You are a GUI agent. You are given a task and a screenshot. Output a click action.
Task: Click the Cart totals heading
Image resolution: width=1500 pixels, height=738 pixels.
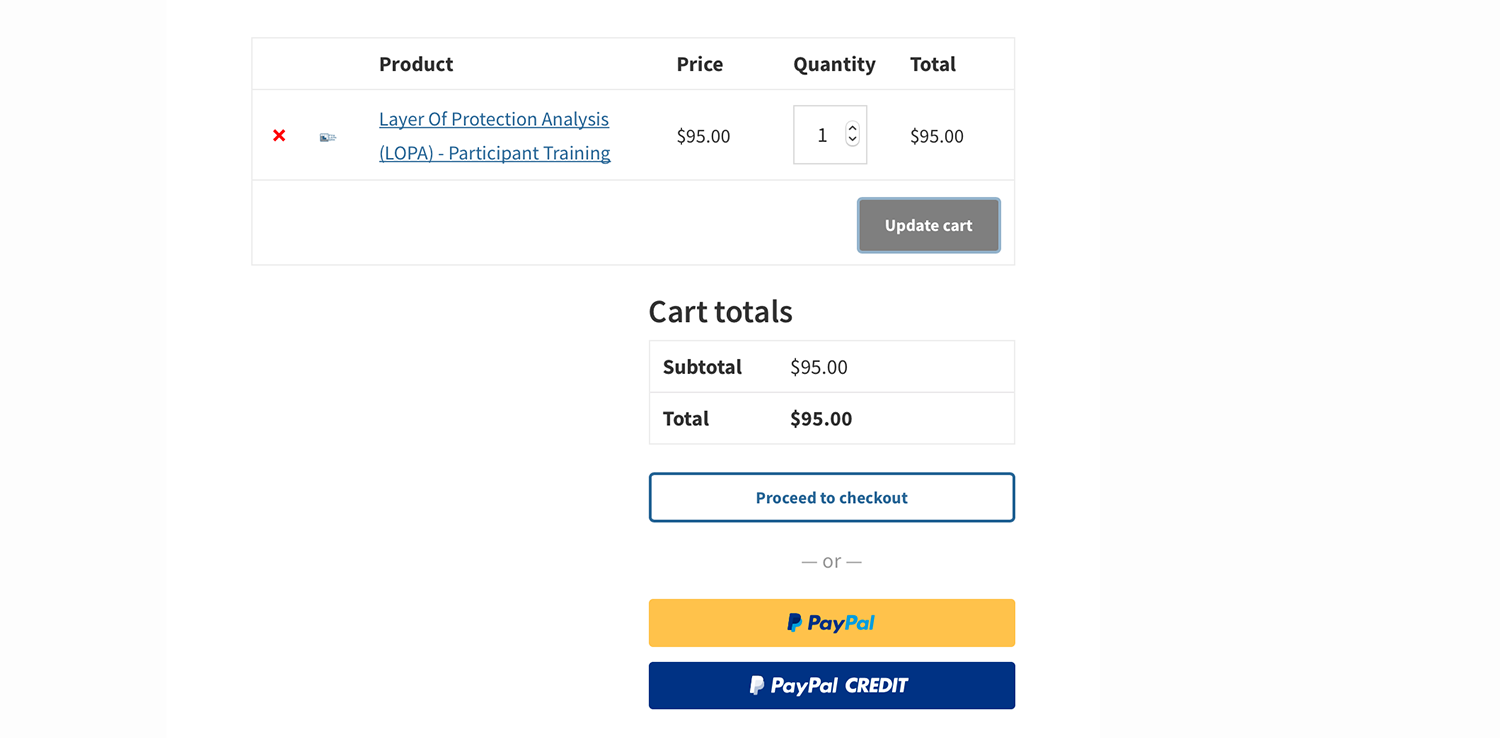pyautogui.click(x=721, y=311)
